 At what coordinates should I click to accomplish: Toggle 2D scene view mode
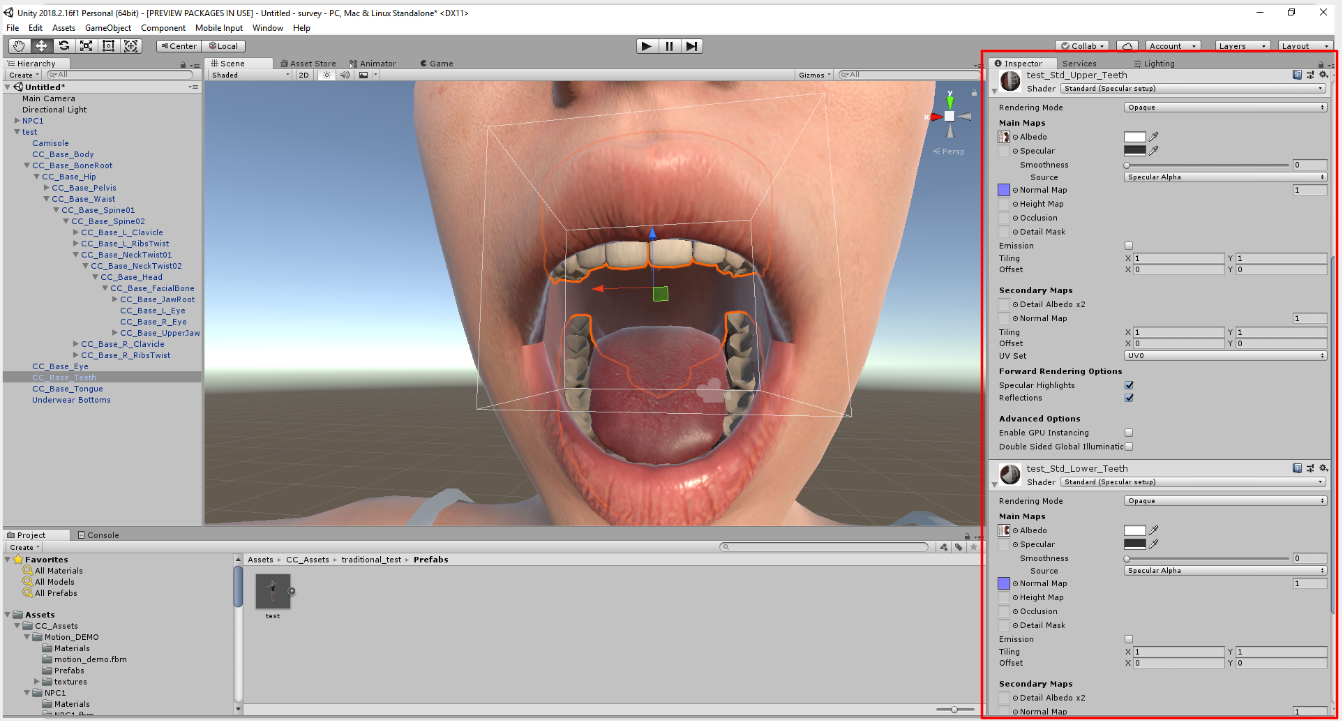coord(304,75)
